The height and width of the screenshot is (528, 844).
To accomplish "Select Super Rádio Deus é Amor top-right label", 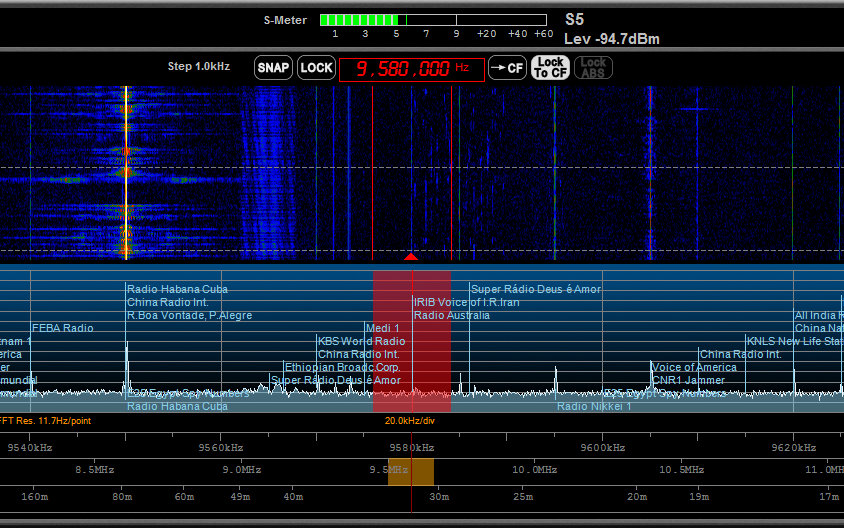I will click(x=536, y=289).
